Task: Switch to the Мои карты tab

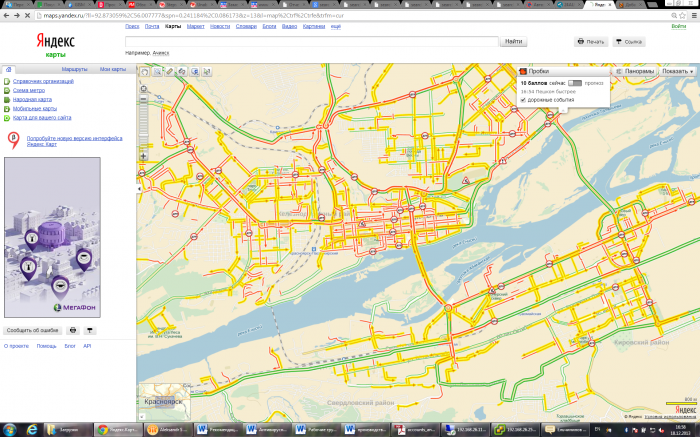Action: (x=112, y=69)
